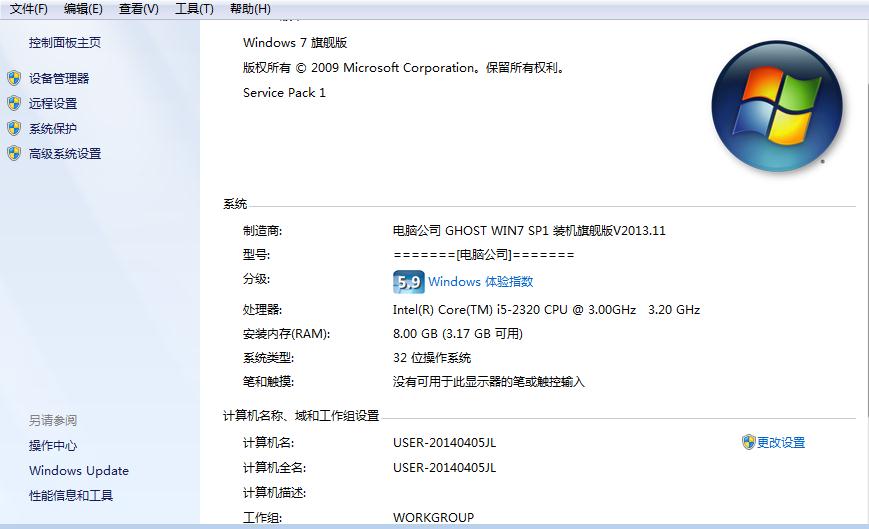Open the 文件(F) menu
The image size is (869, 529).
29,9
